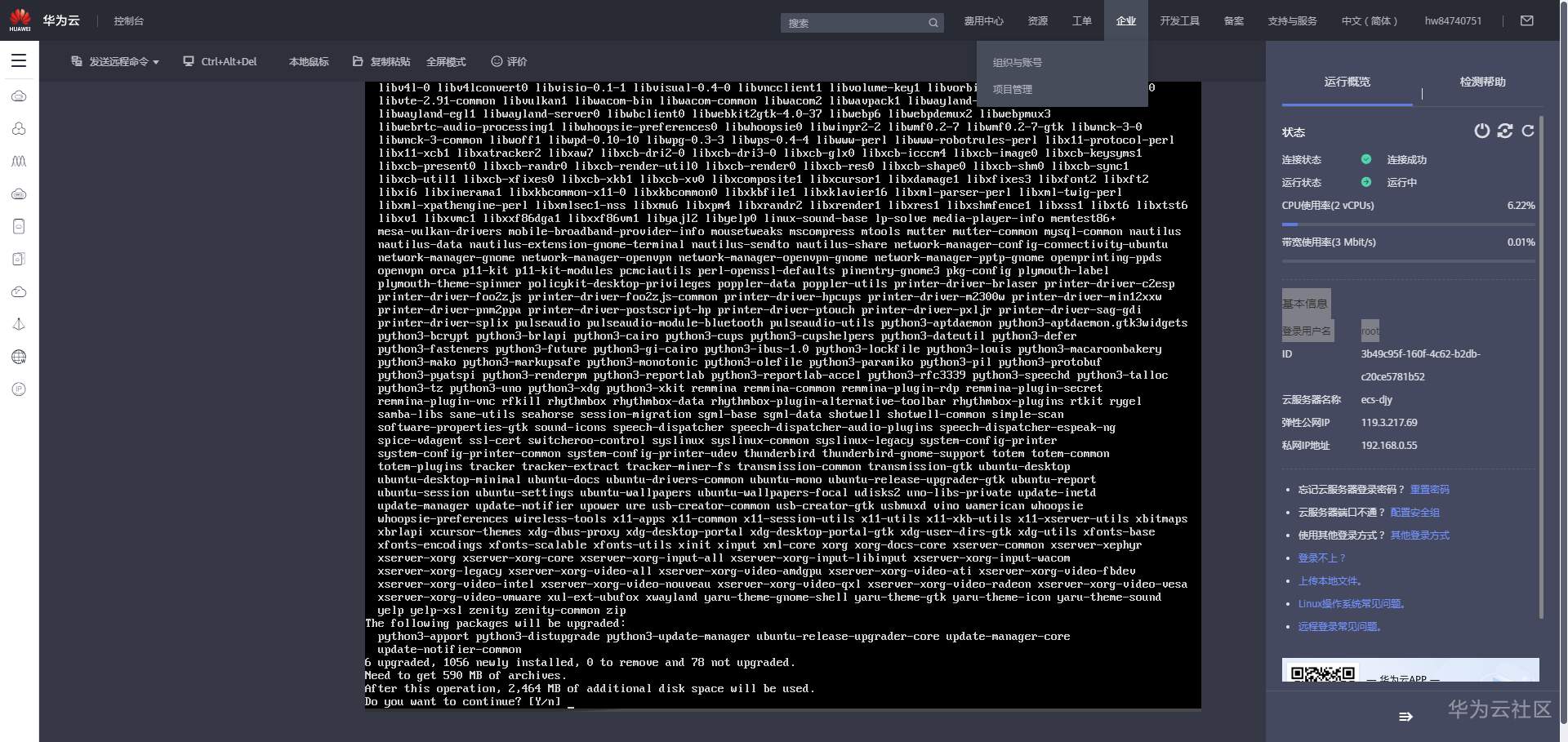Open the hw84740751 account menu
Screen dimensions: 1568x742
1453,21
